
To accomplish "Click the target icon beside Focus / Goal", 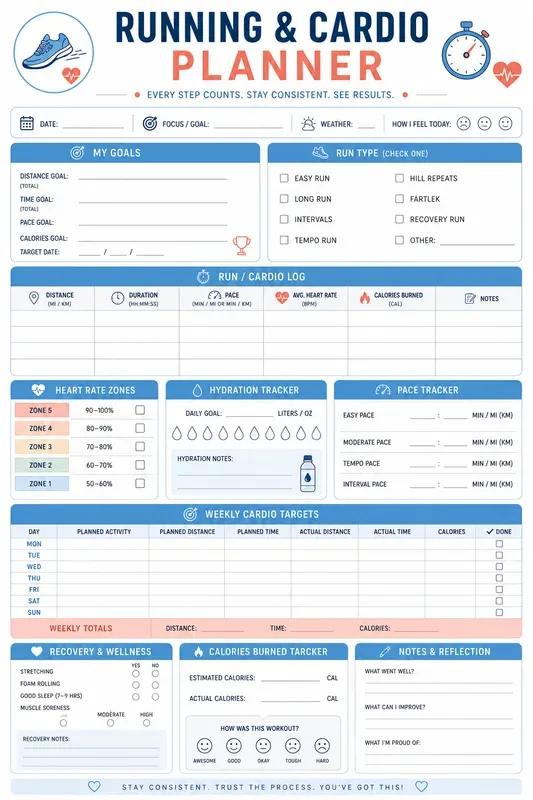I will pos(149,123).
